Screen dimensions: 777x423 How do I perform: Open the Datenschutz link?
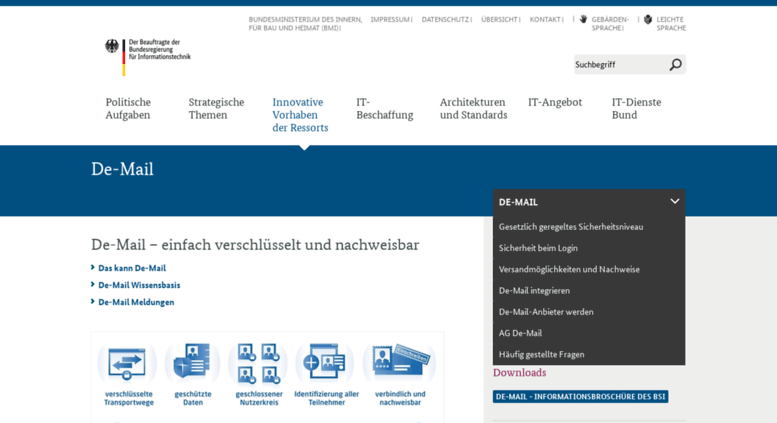point(446,19)
